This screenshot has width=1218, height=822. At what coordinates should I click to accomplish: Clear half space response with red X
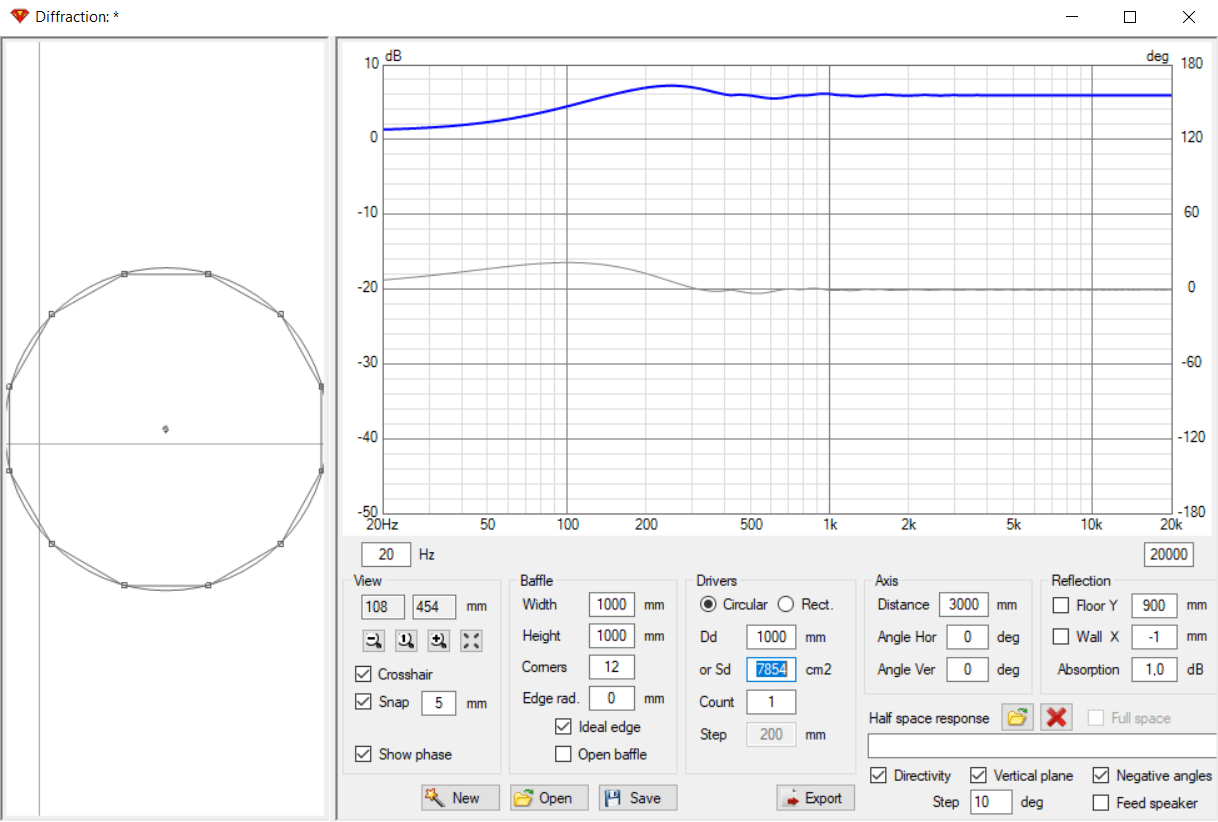[1056, 718]
